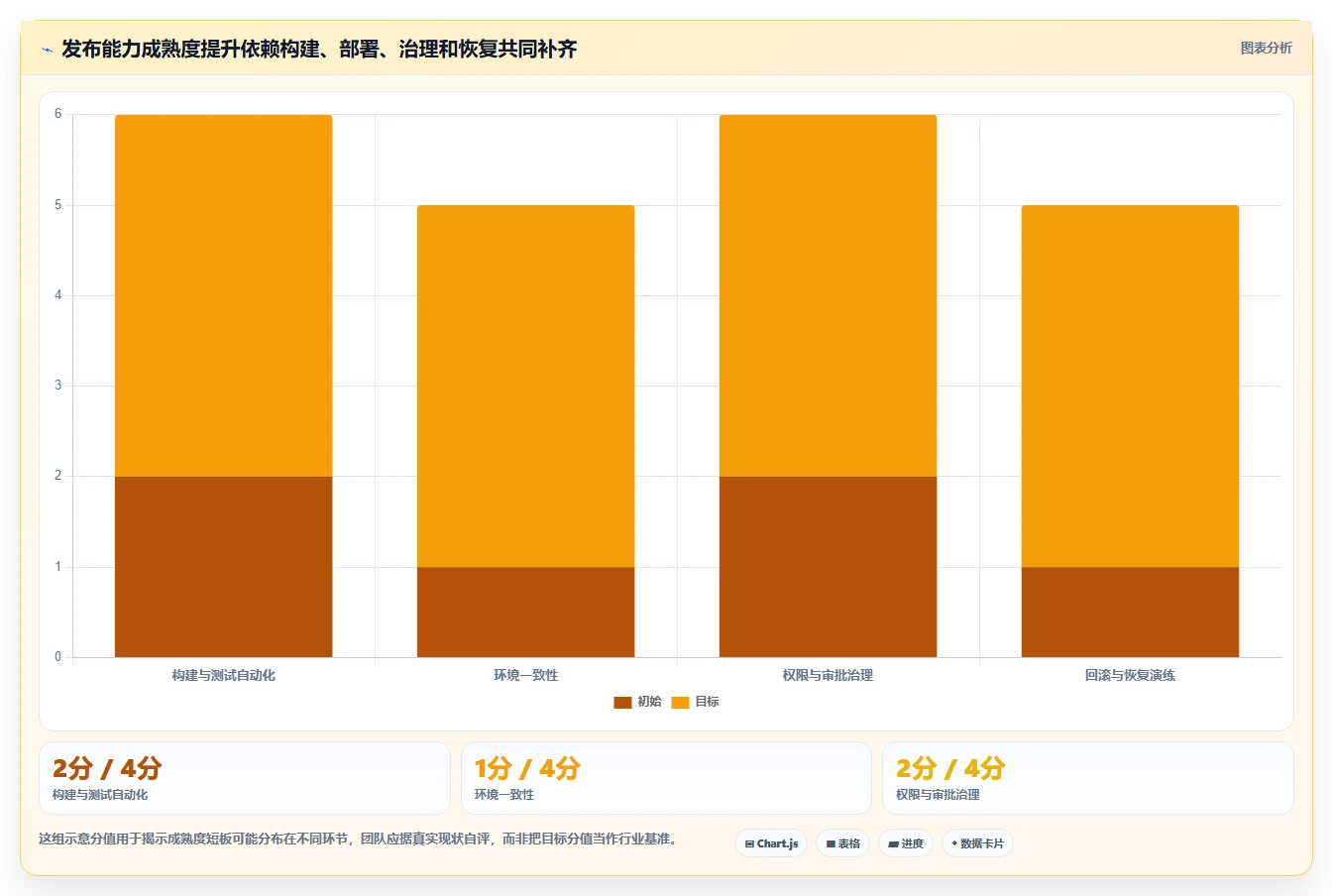This screenshot has height=896, width=1333.
Task: Click the lightning icon beside the title
Action: [x=47, y=50]
